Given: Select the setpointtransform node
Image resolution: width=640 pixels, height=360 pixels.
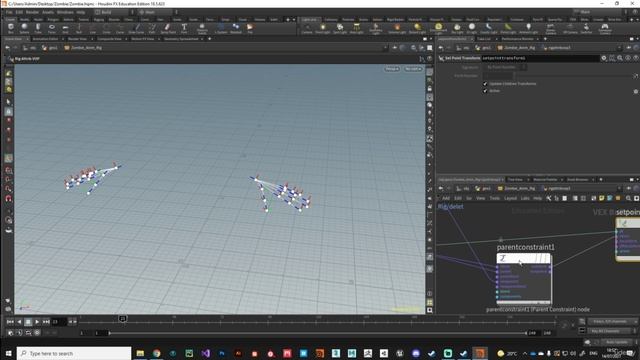Looking at the screenshot, I should (628, 239).
